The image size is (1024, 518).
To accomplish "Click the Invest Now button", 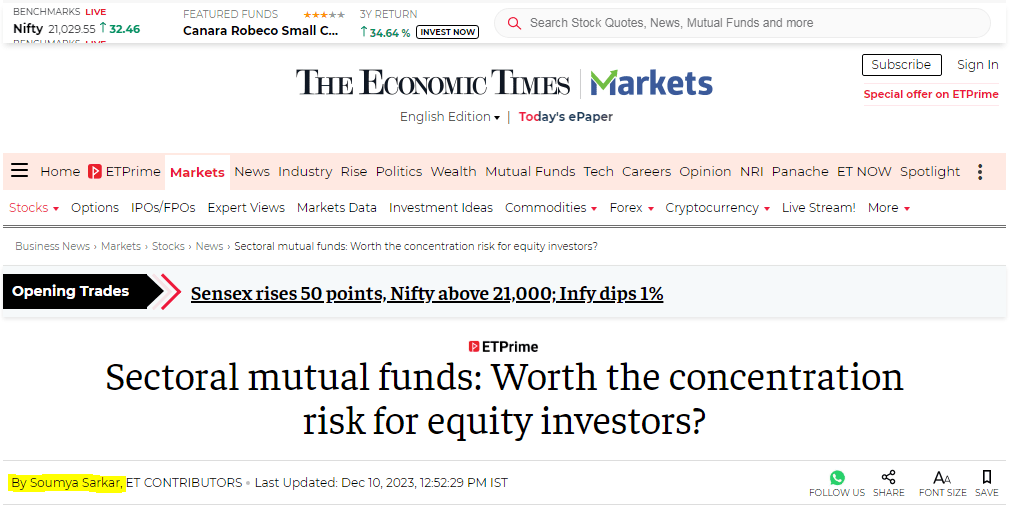I will coord(447,32).
